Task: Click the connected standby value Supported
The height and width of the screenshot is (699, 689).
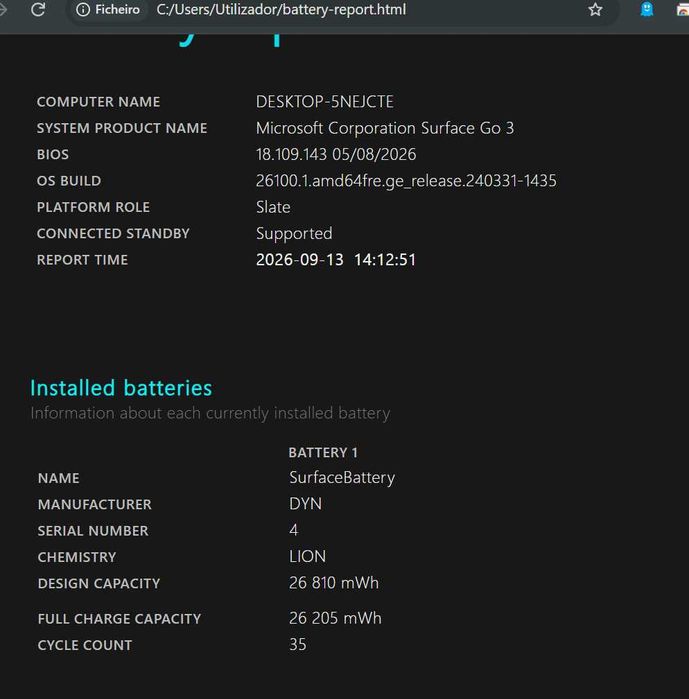Action: click(x=294, y=234)
